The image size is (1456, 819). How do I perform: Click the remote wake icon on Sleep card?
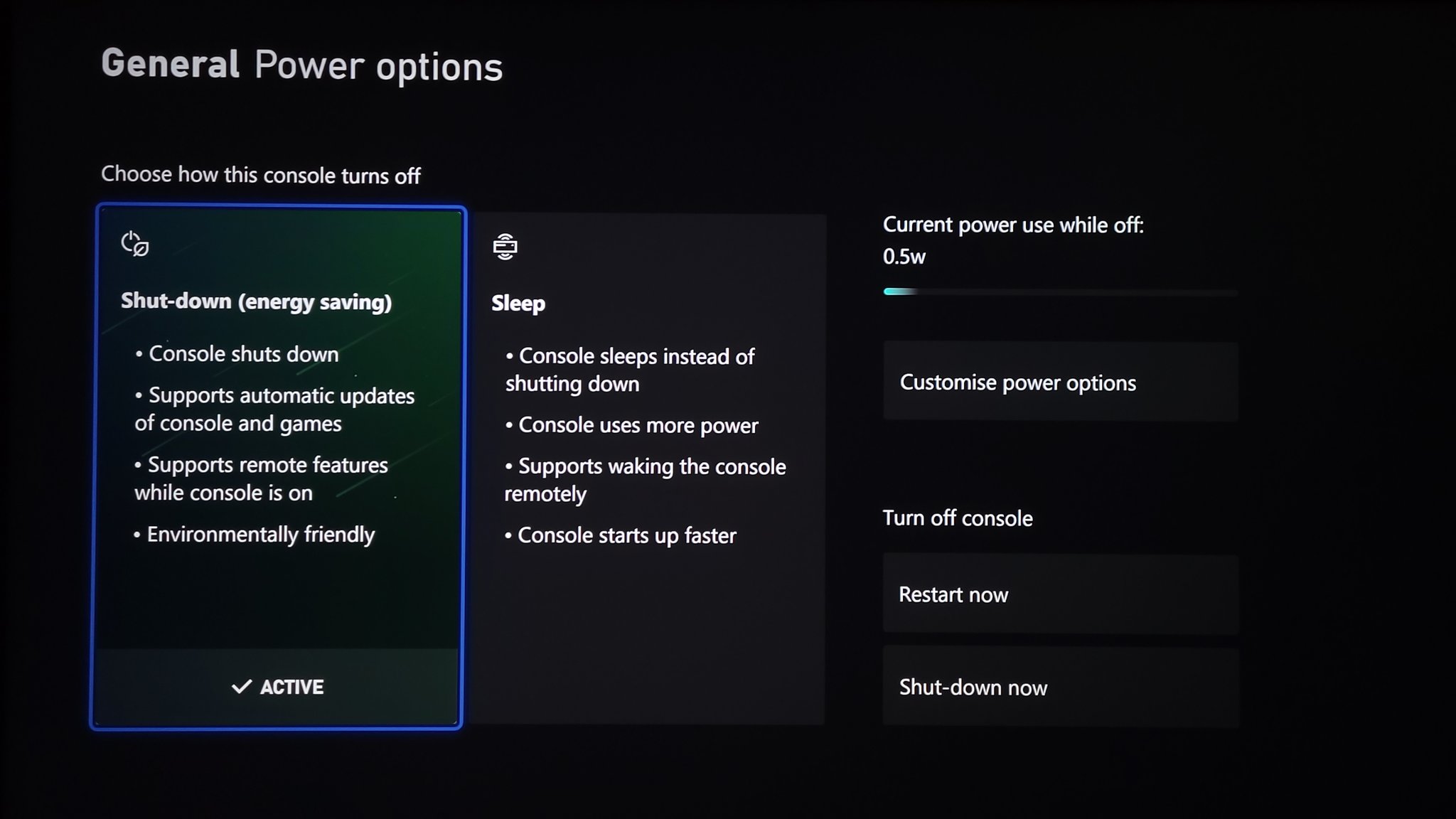click(504, 247)
